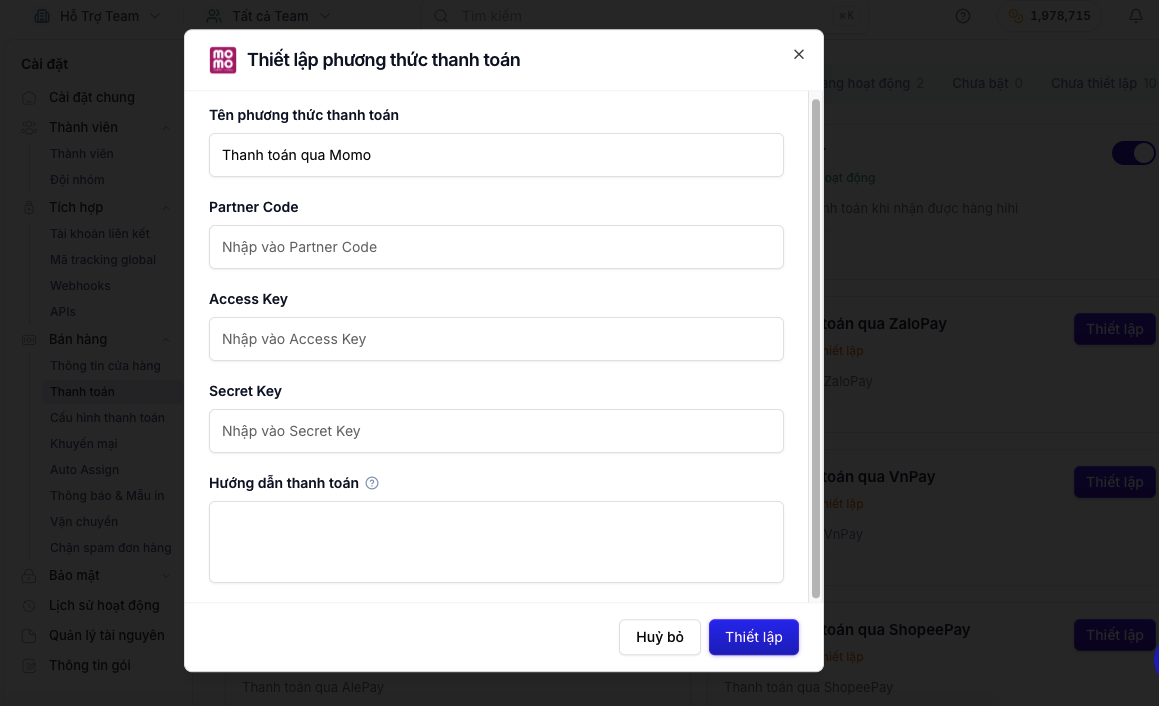Open Chặn spam đơn hàng
Screen dimensions: 1159x706
click(111, 548)
